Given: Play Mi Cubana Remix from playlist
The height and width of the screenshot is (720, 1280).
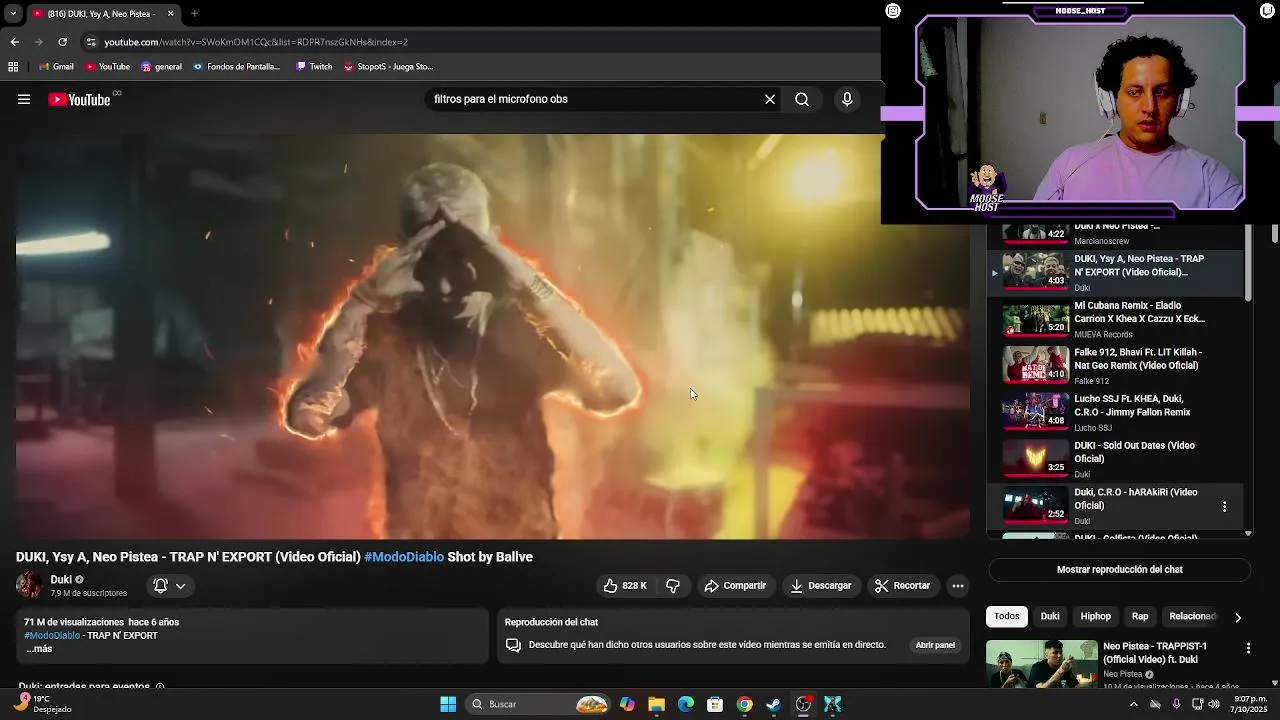Looking at the screenshot, I should (x=1115, y=319).
